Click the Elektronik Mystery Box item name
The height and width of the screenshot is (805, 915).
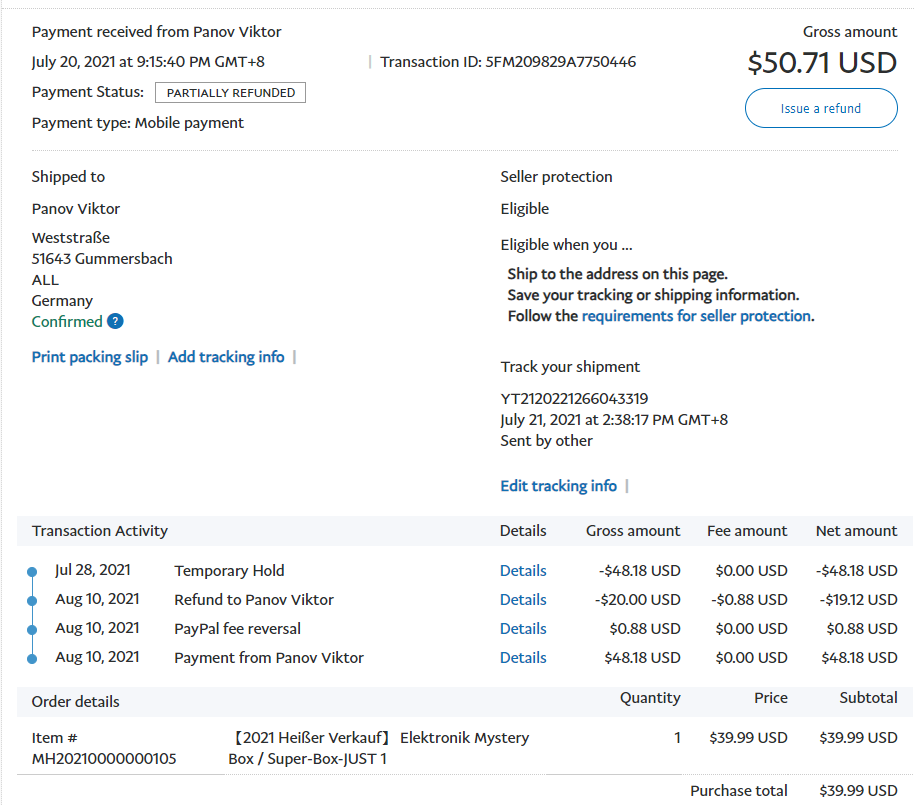[x=380, y=748]
